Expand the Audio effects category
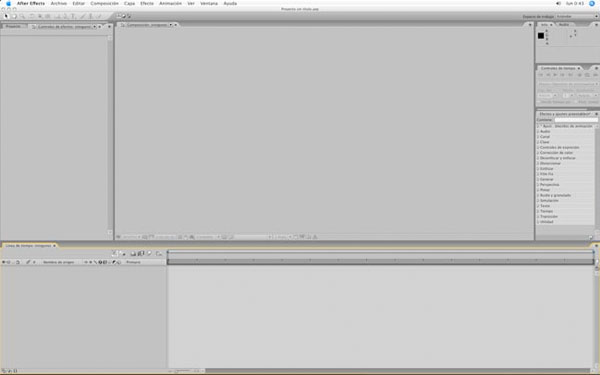The image size is (600, 375). tap(538, 131)
